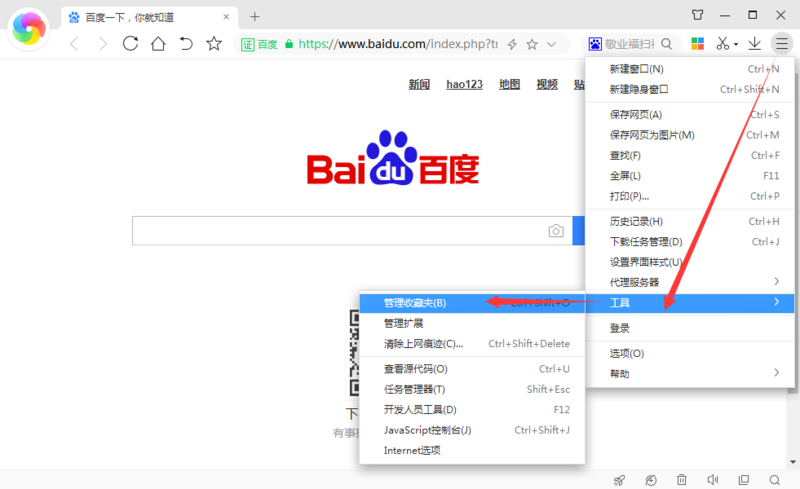This screenshot has height=489, width=800.
Task: Click the search magnifier in search box
Action: pos(666,44)
